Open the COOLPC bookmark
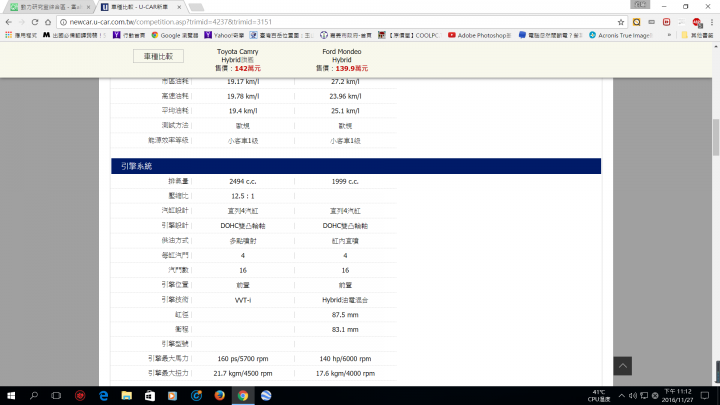This screenshot has width=720, height=405. (x=409, y=35)
